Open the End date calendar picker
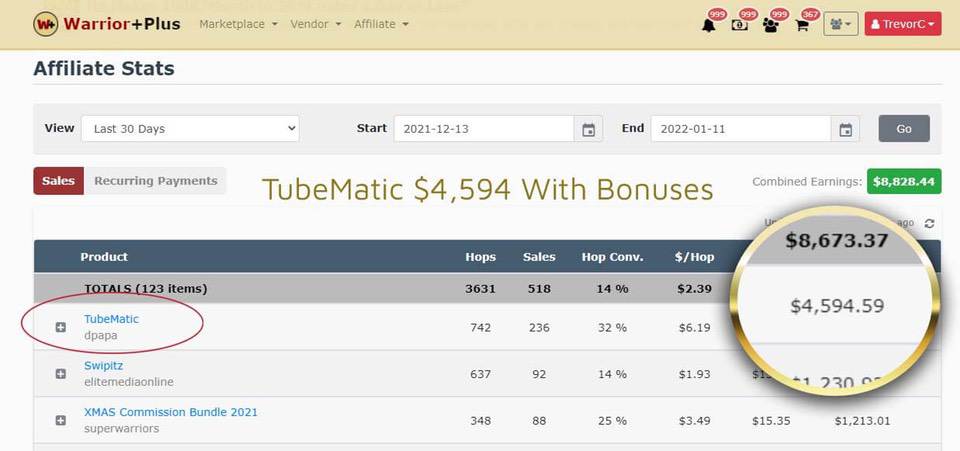This screenshot has width=960, height=451. click(x=846, y=129)
